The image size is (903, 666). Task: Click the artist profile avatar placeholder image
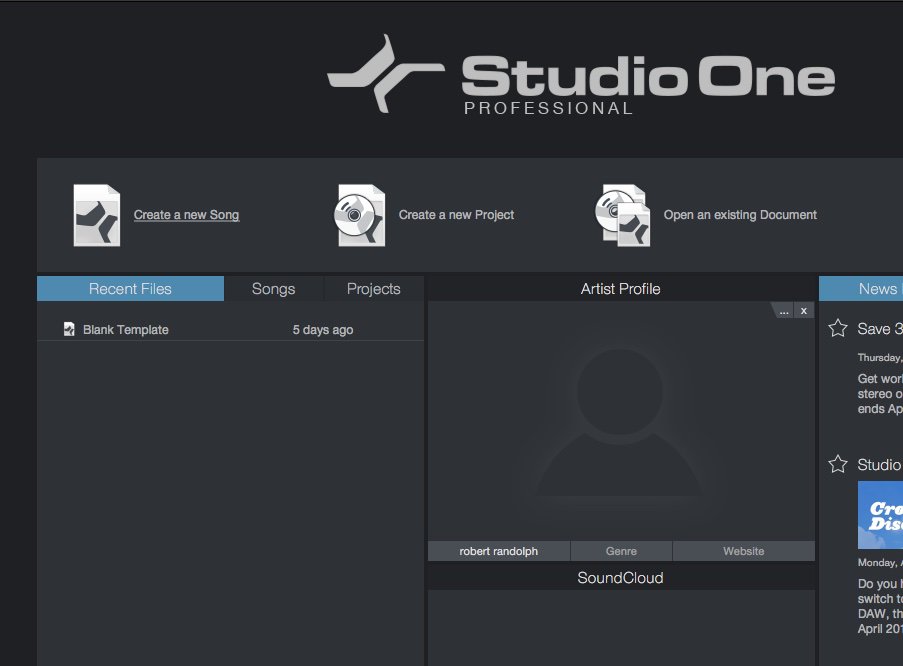coord(620,420)
